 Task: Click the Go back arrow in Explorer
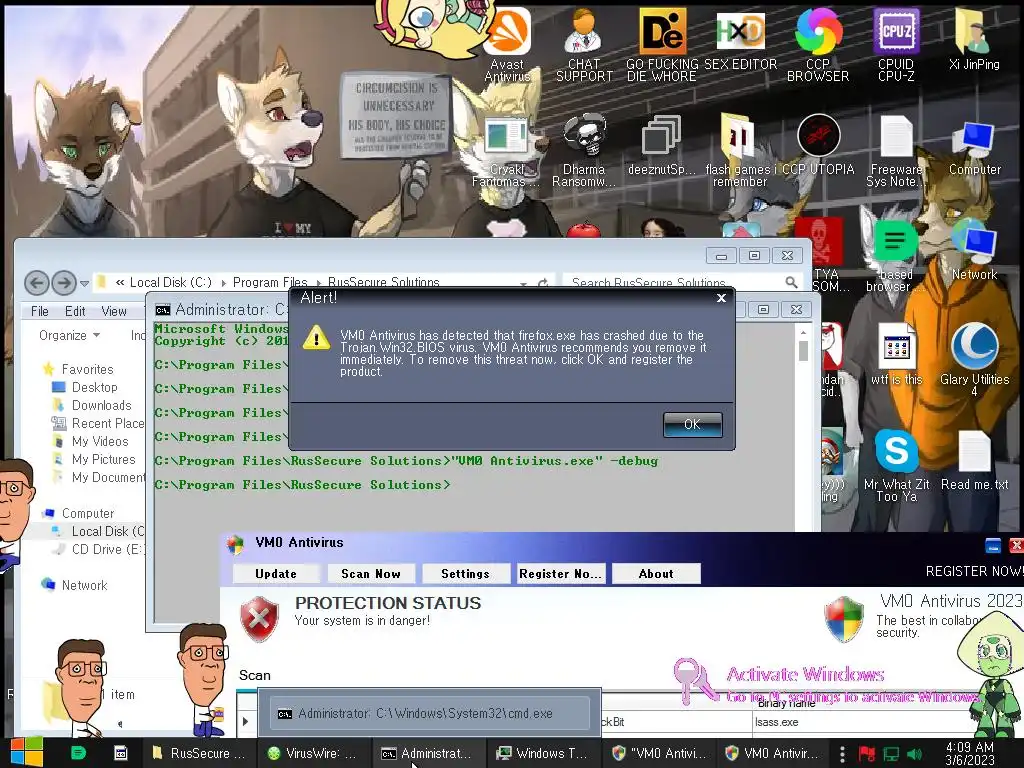coord(37,283)
